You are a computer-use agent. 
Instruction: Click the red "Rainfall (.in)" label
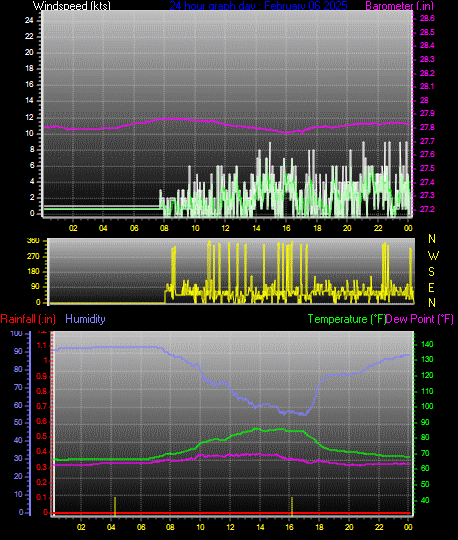(x=28, y=319)
